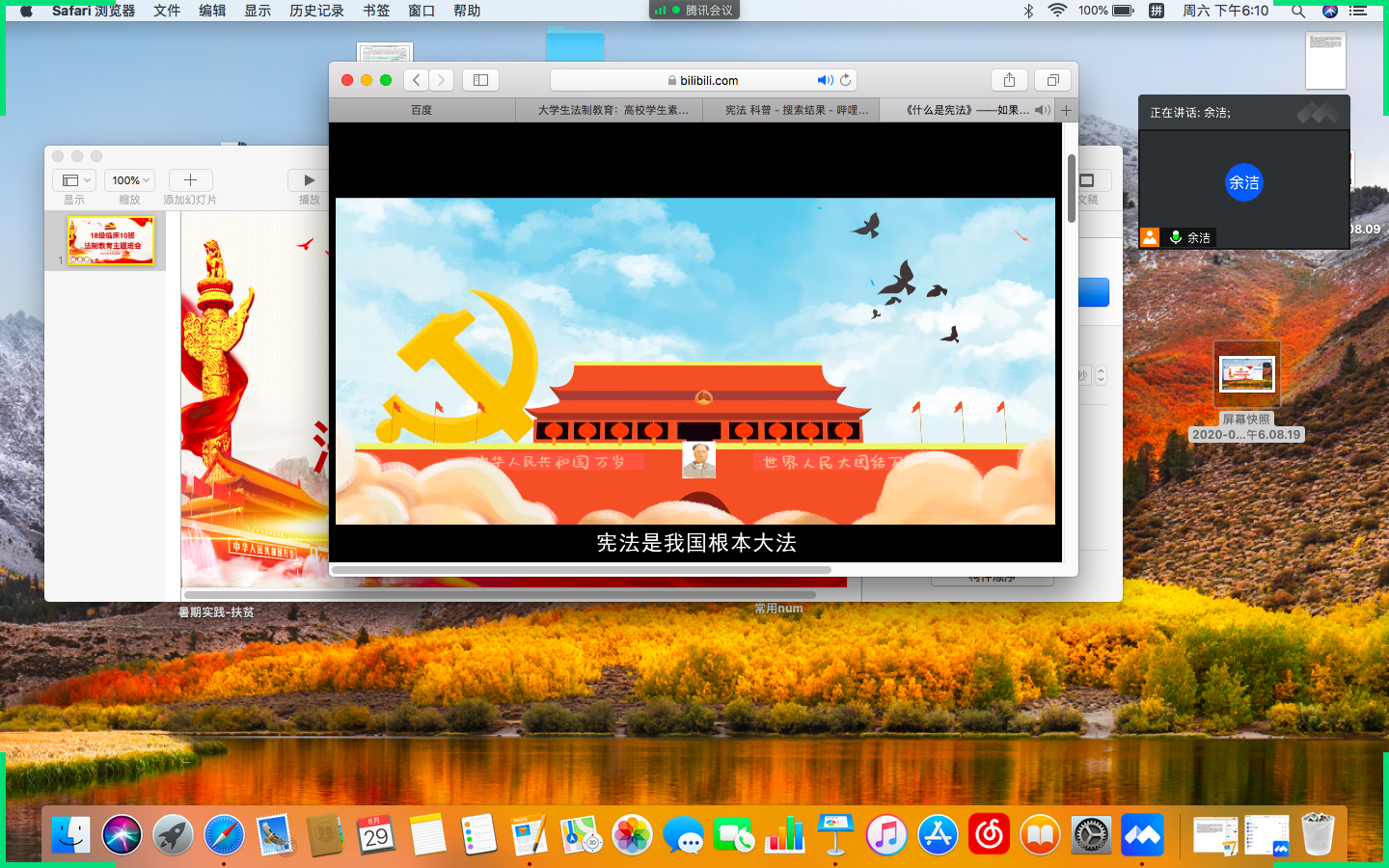
Task: Add a new Safari tab
Action: pyautogui.click(x=1067, y=110)
